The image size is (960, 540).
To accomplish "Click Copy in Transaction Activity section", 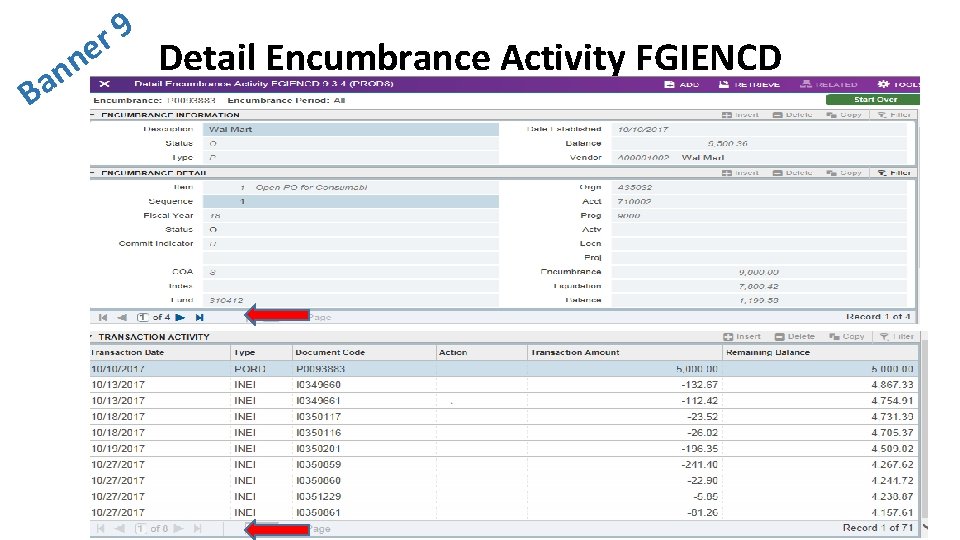I will click(x=847, y=337).
